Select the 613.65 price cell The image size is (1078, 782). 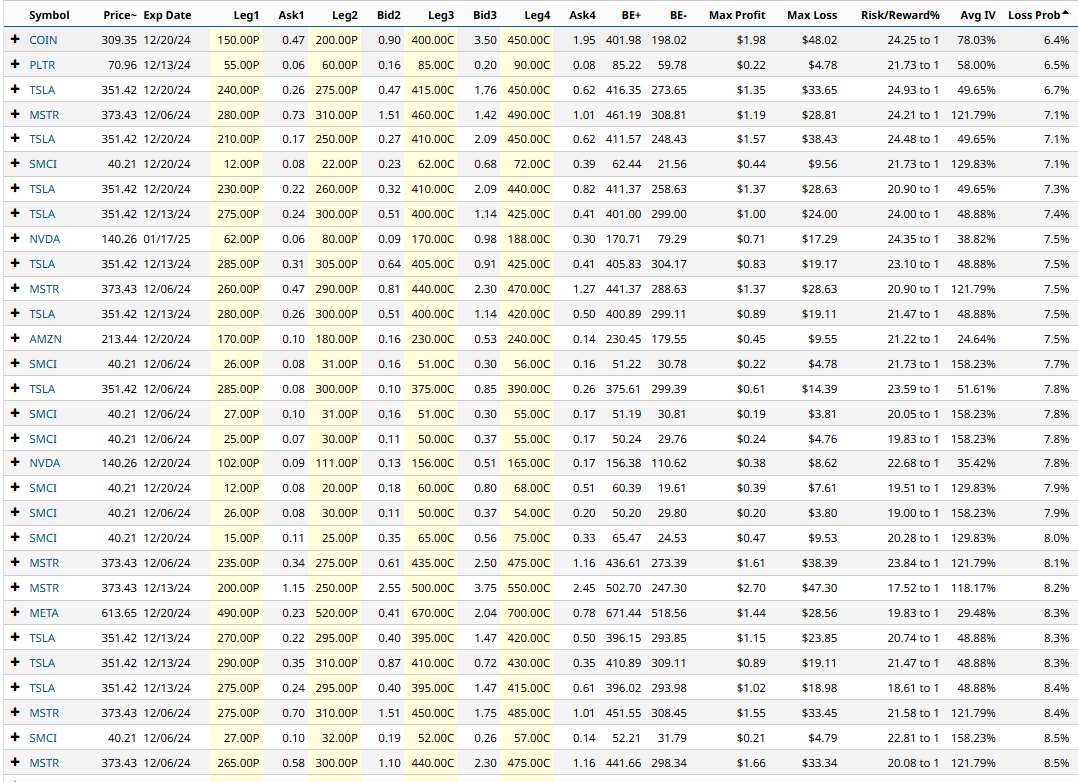(119, 613)
